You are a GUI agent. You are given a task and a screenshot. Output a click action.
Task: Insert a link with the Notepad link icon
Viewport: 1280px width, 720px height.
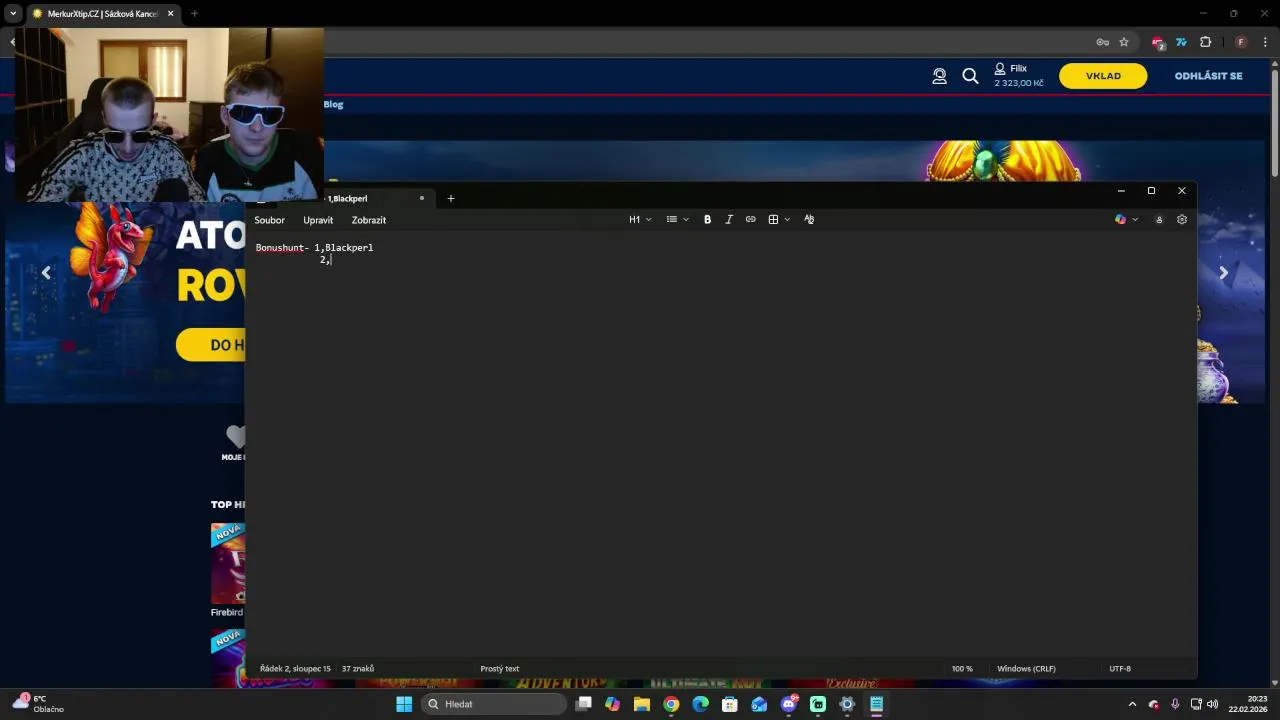(751, 219)
